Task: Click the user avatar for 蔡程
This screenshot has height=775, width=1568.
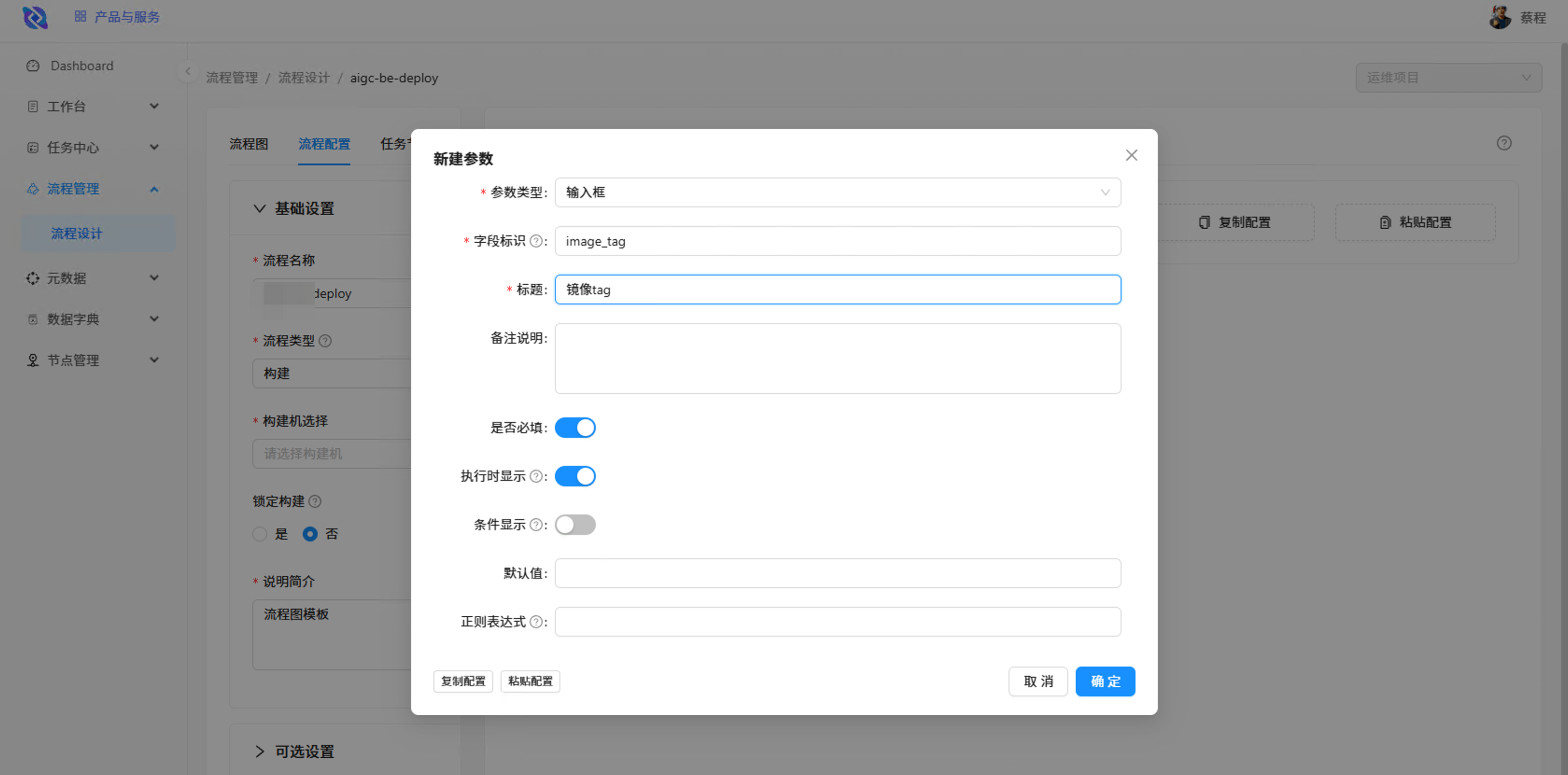Action: [1500, 17]
